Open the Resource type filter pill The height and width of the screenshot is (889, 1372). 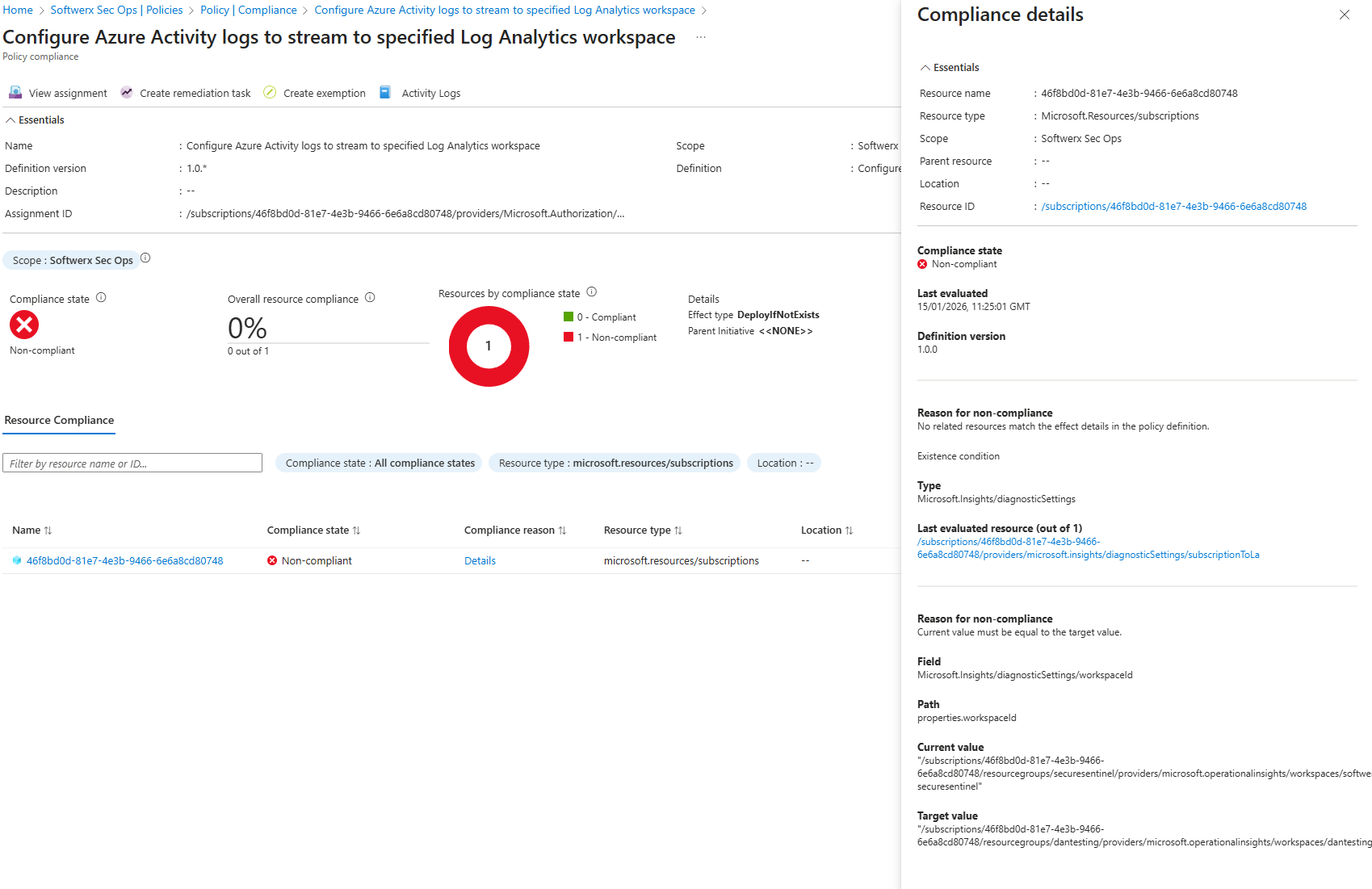pos(615,463)
